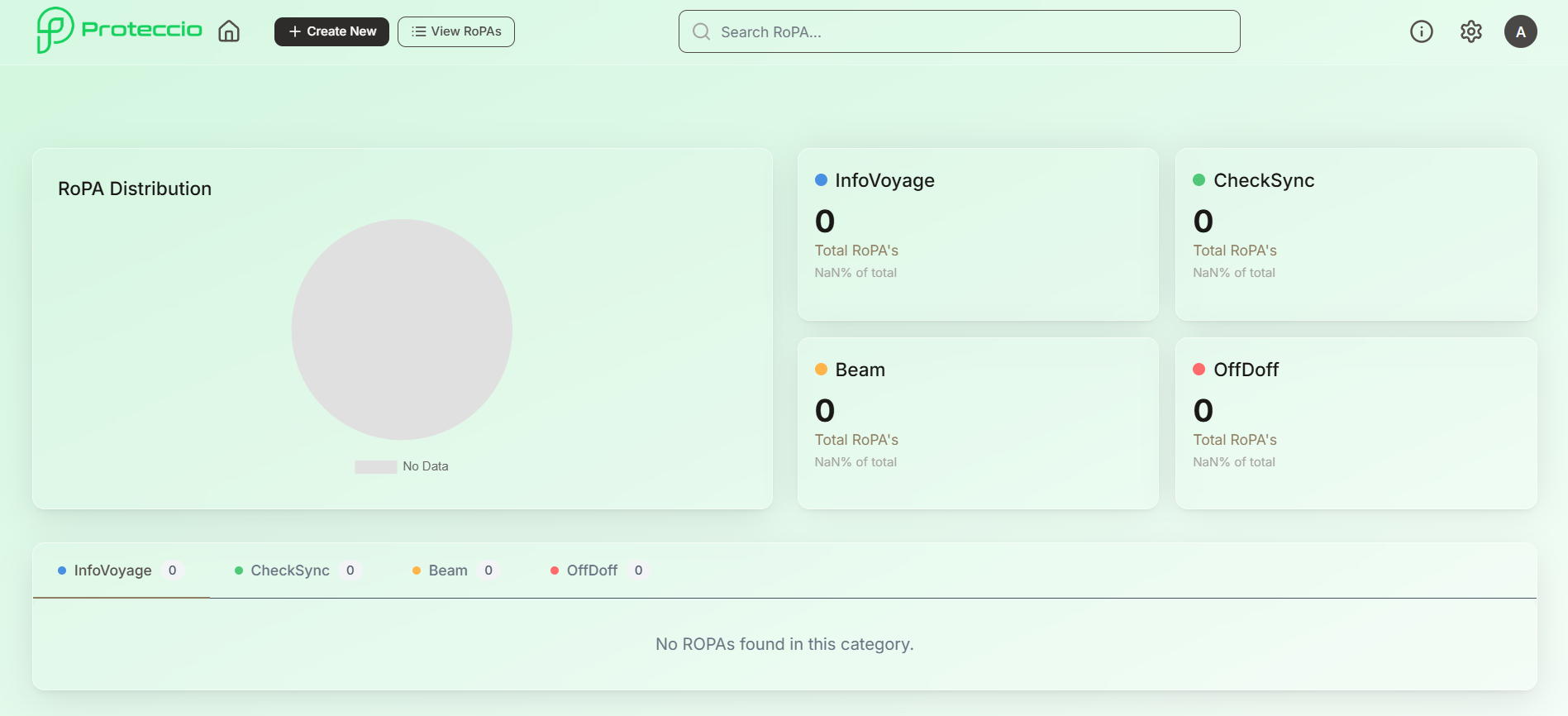Image resolution: width=1568 pixels, height=716 pixels.
Task: Click the search magnifier icon
Action: tap(702, 31)
